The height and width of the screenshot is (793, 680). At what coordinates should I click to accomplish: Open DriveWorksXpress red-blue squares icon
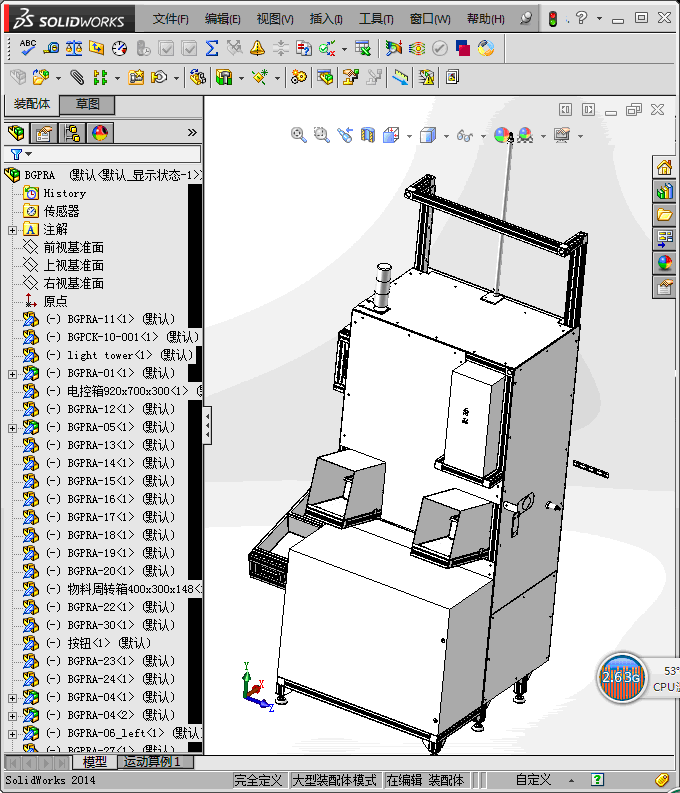(x=463, y=49)
